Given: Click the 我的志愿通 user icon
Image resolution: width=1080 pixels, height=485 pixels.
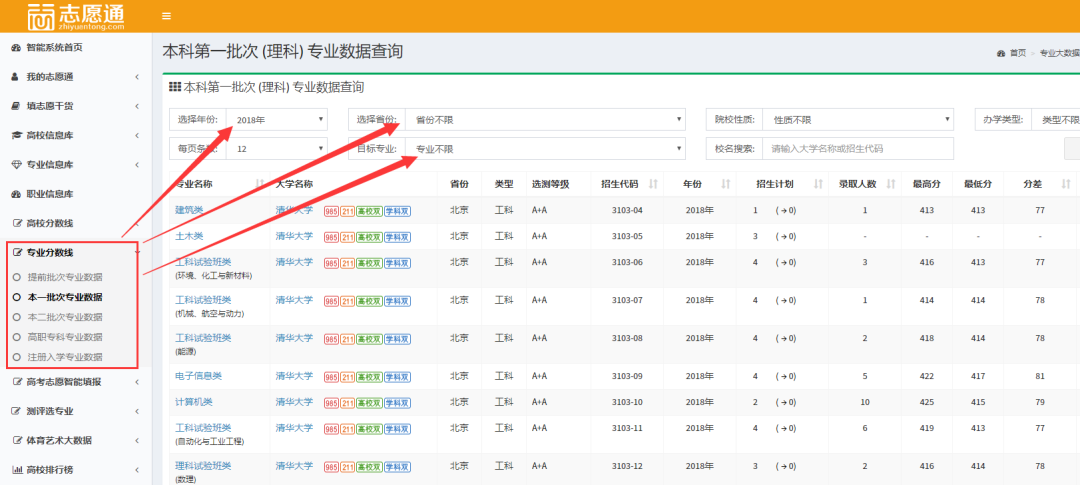Looking at the screenshot, I should pyautogui.click(x=16, y=76).
